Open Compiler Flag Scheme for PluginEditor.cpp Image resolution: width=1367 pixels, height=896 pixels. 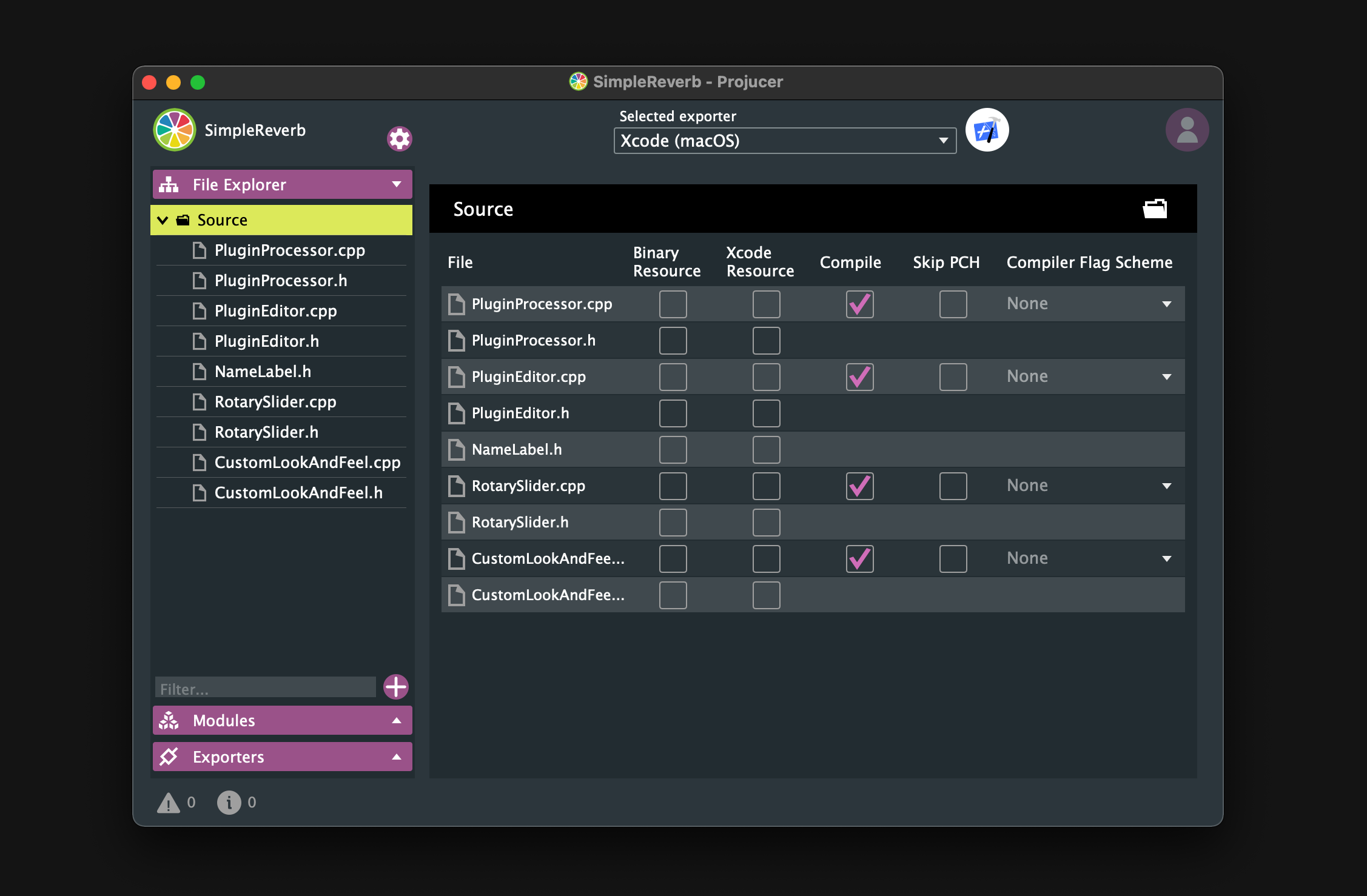pos(1089,376)
